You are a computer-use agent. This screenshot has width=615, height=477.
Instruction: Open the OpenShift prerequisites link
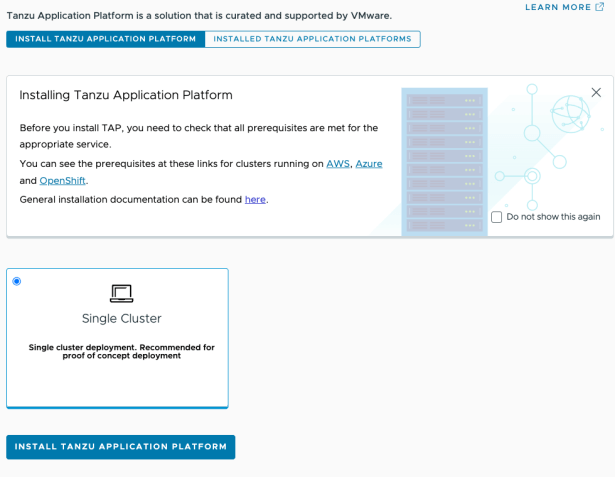pos(62,180)
